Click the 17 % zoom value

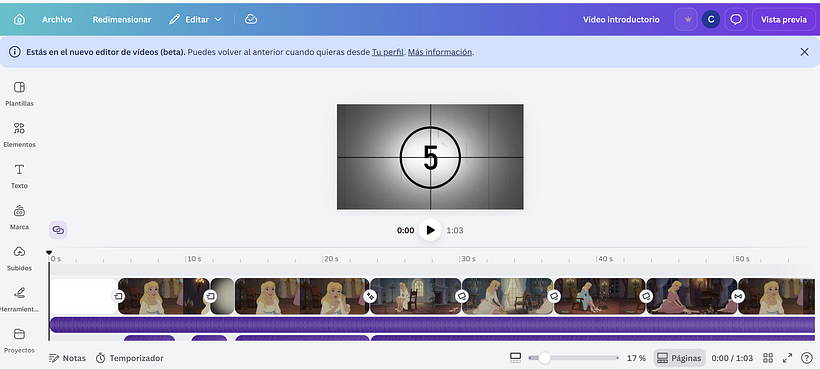pyautogui.click(x=636, y=358)
